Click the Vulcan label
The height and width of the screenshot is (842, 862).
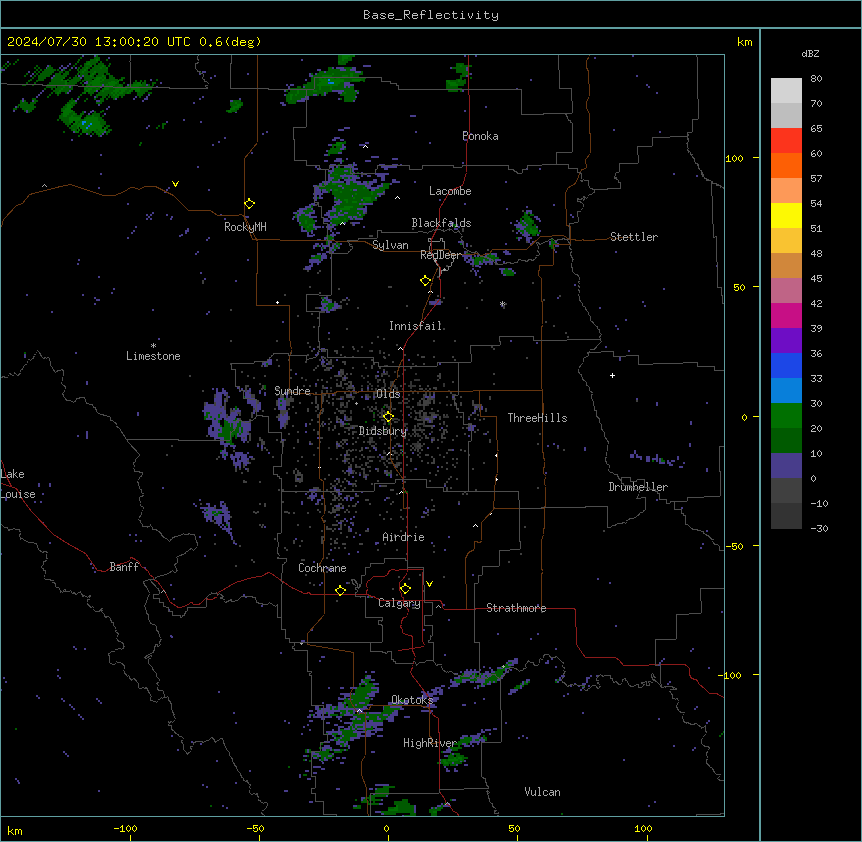(x=543, y=792)
